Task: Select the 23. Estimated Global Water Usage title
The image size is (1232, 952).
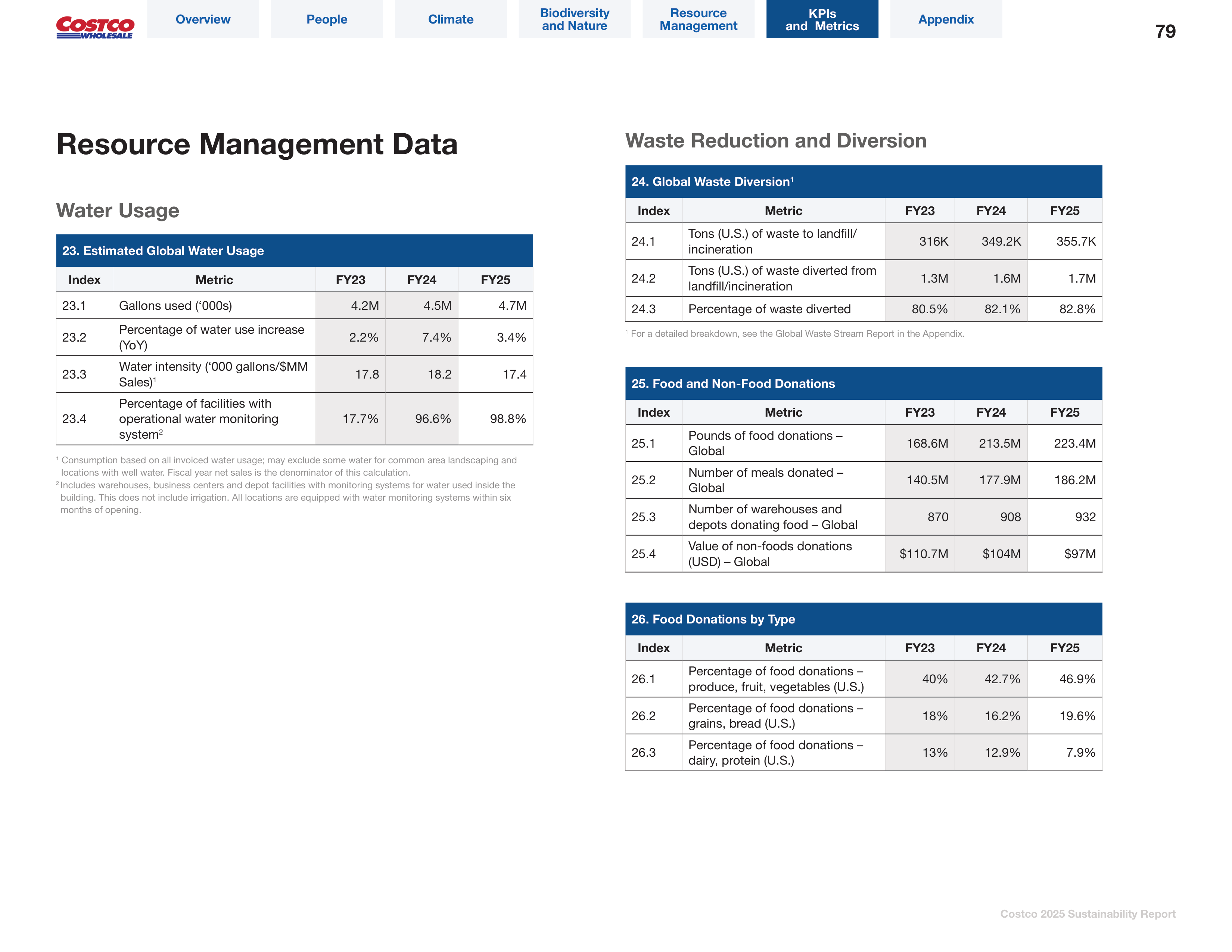Action: point(163,251)
